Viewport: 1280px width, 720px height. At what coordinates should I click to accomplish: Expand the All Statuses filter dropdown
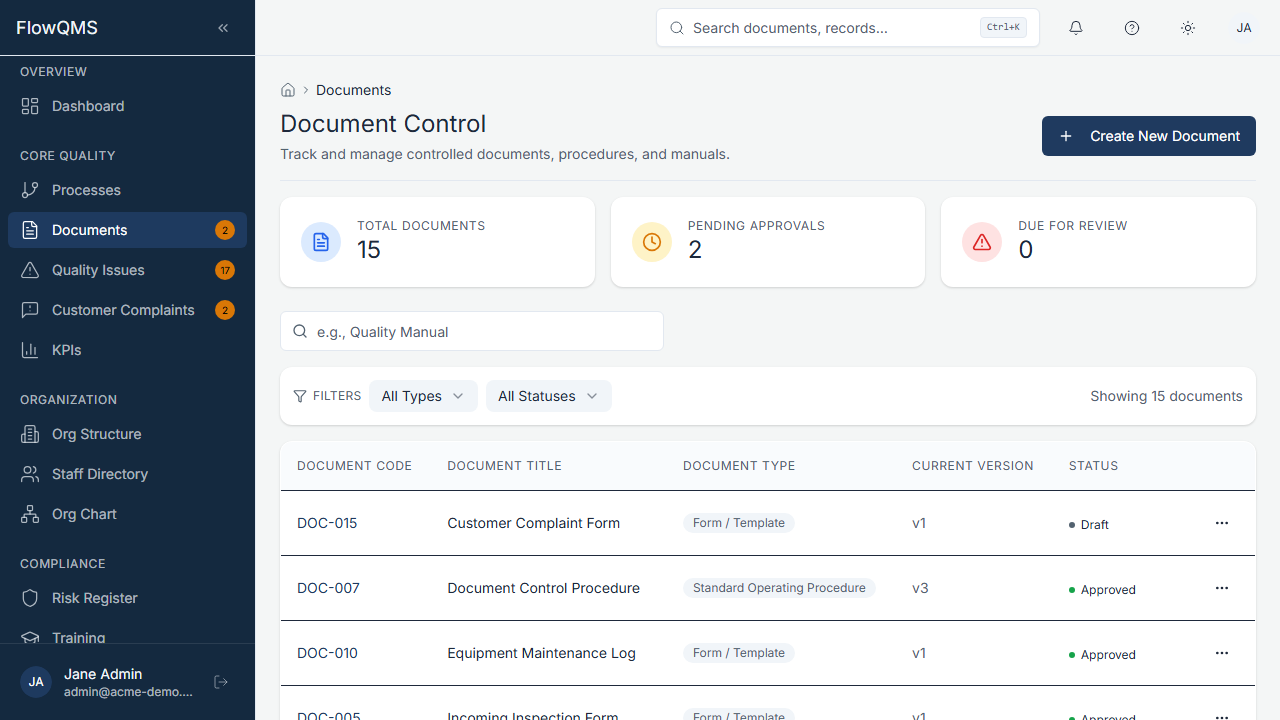(548, 396)
